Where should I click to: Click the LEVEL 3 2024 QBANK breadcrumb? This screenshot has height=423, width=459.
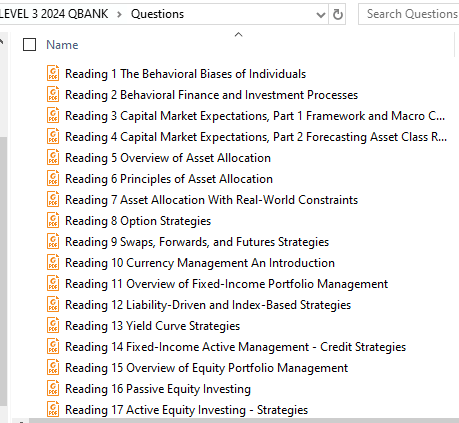pyautogui.click(x=54, y=14)
